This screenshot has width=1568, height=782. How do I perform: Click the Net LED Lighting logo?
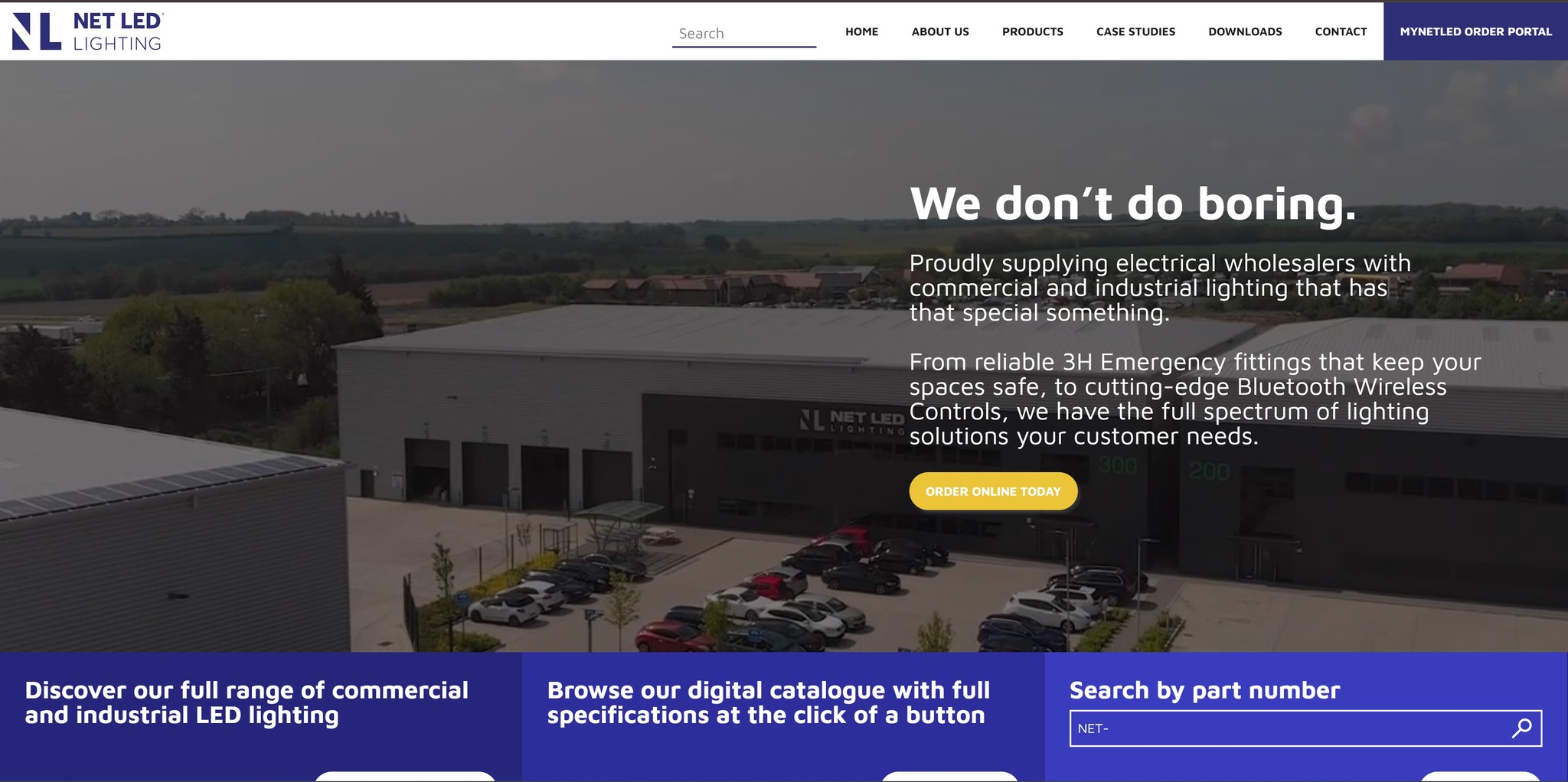[x=87, y=31]
